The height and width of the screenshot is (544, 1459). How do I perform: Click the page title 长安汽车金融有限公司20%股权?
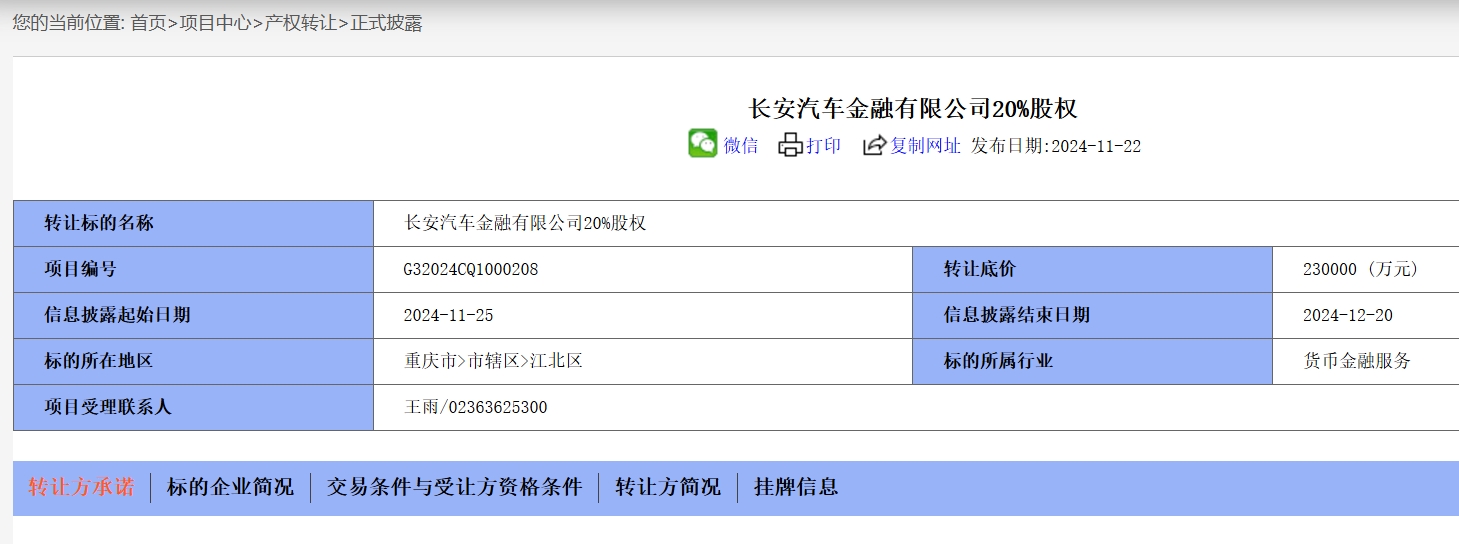click(913, 108)
